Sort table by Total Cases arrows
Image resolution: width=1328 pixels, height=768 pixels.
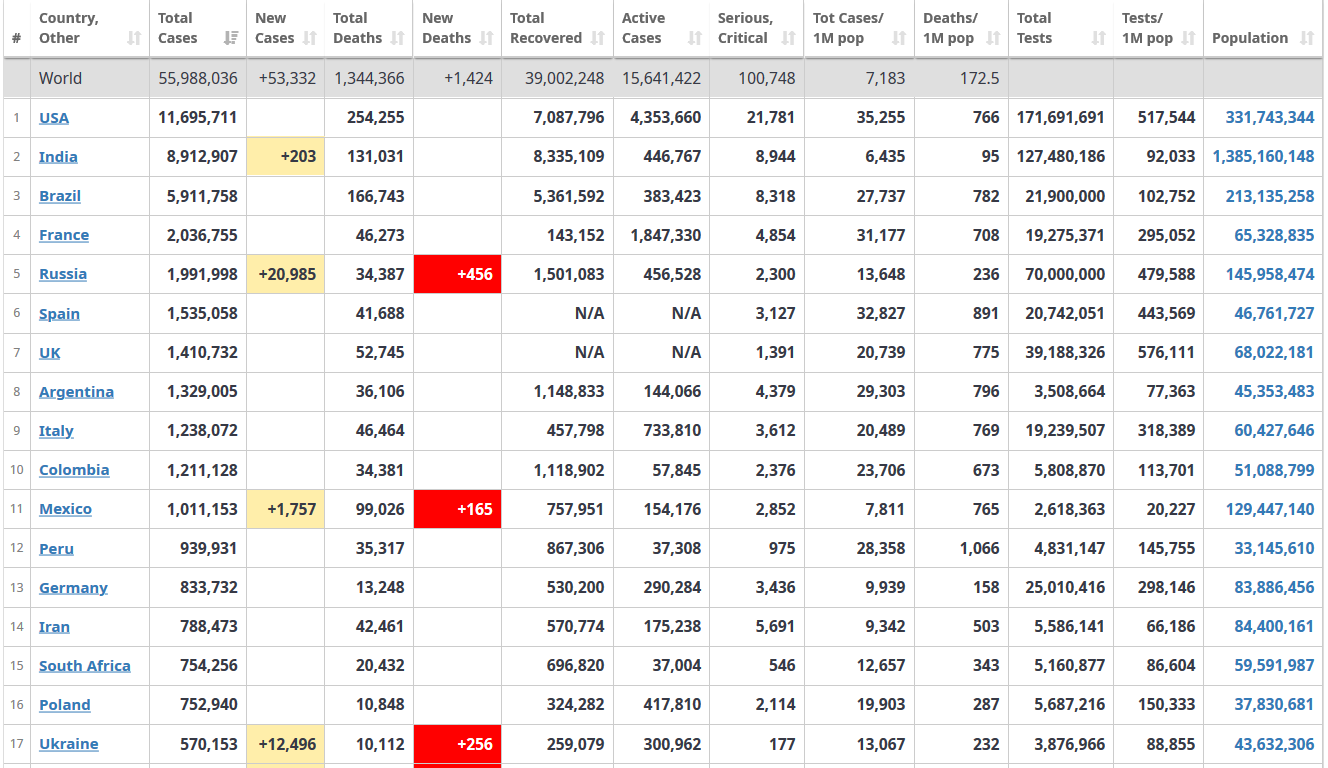(x=231, y=38)
